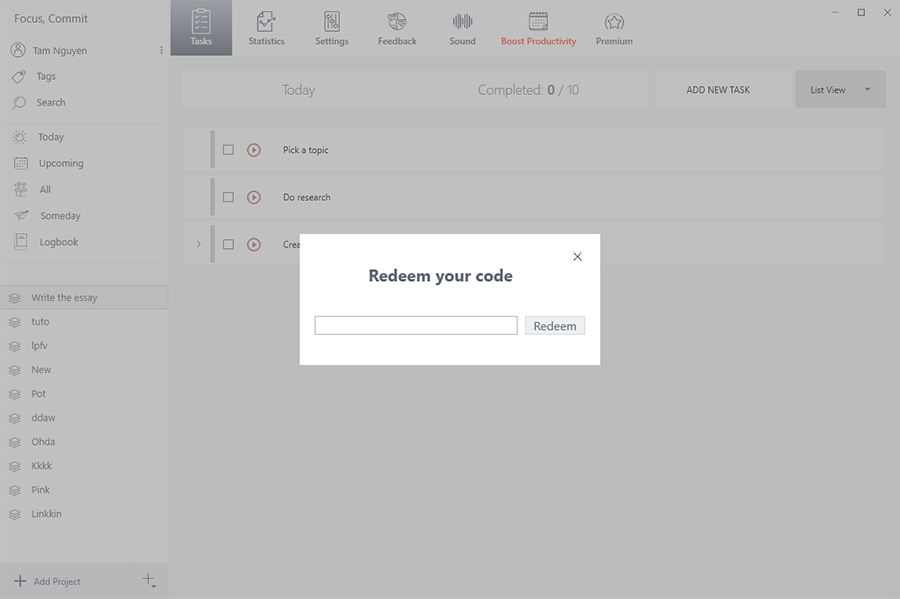The image size is (900, 599).
Task: Click the redeem code input field
Action: (416, 325)
